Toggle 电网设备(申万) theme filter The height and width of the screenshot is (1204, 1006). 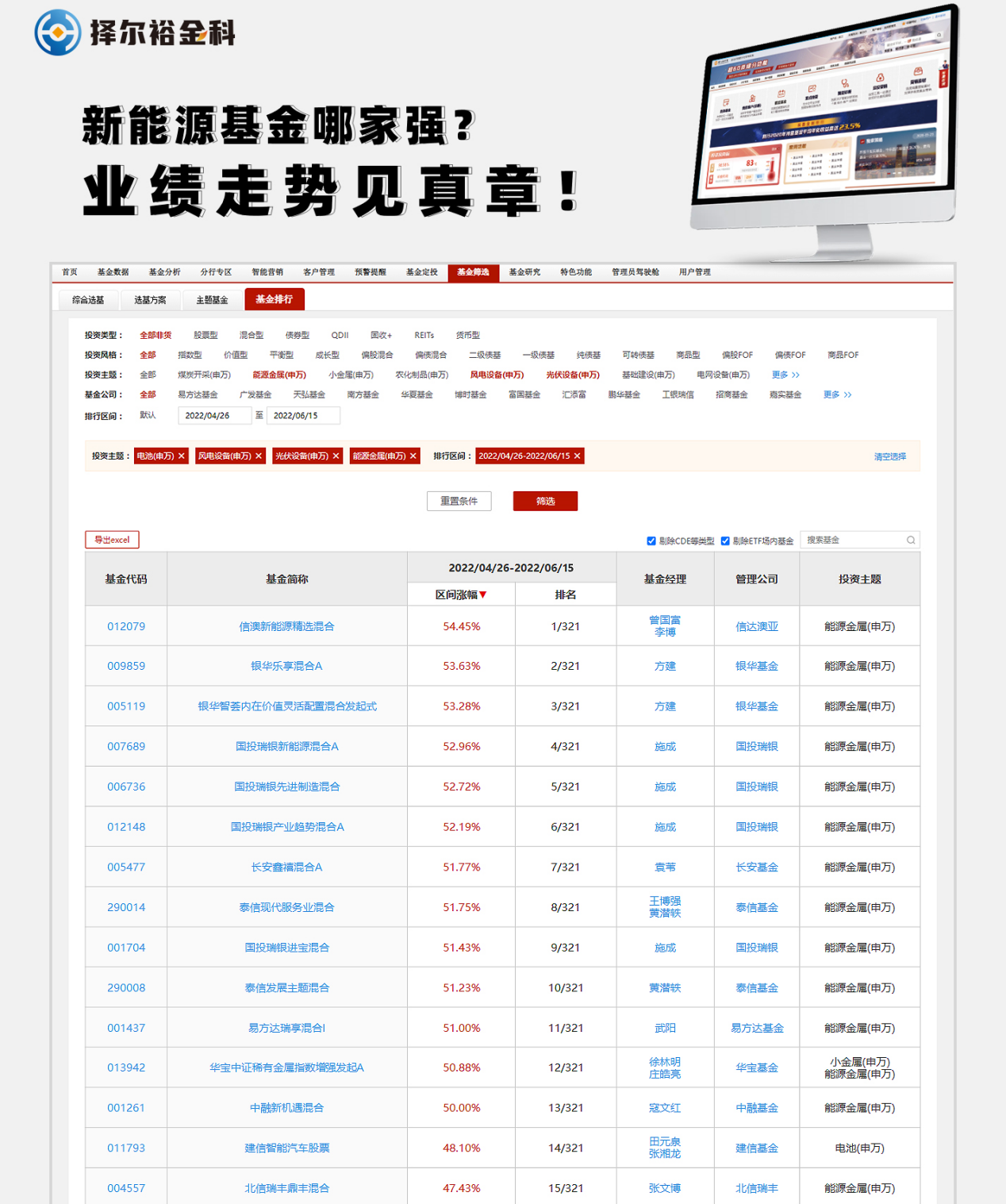click(x=723, y=375)
